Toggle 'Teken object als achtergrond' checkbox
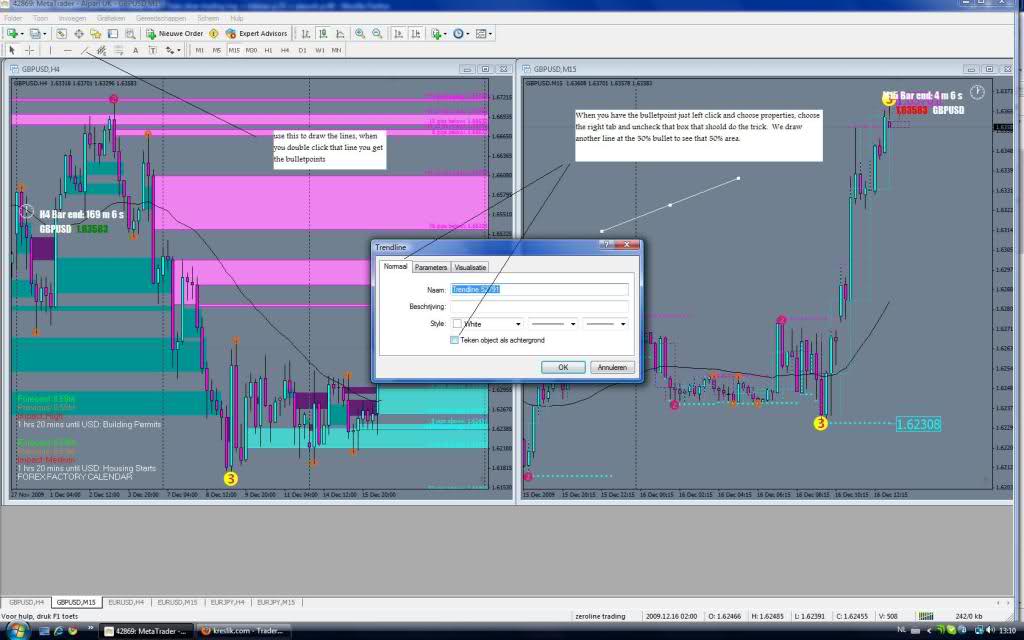The width and height of the screenshot is (1024, 640). click(454, 340)
